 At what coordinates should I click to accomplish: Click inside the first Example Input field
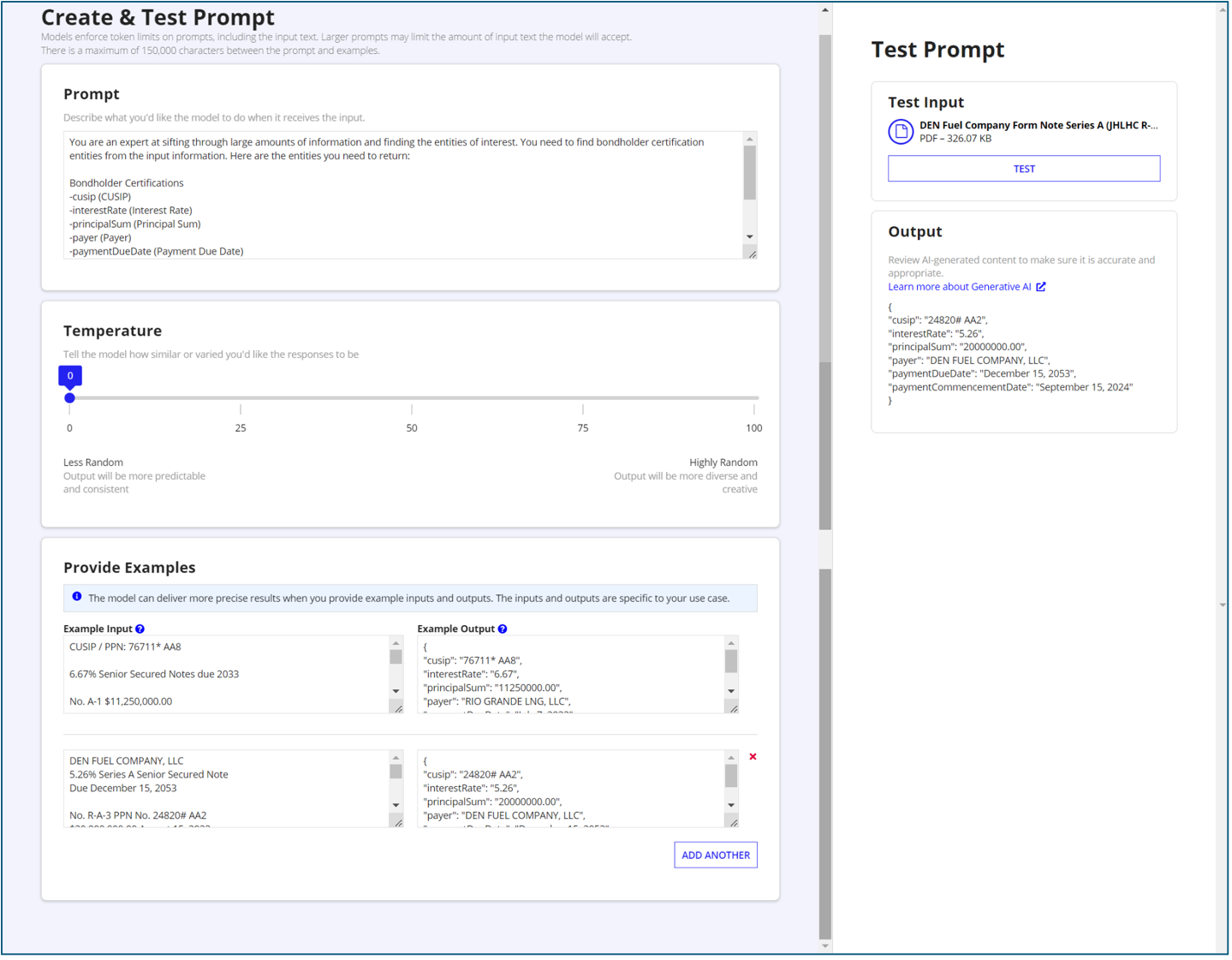[223, 673]
